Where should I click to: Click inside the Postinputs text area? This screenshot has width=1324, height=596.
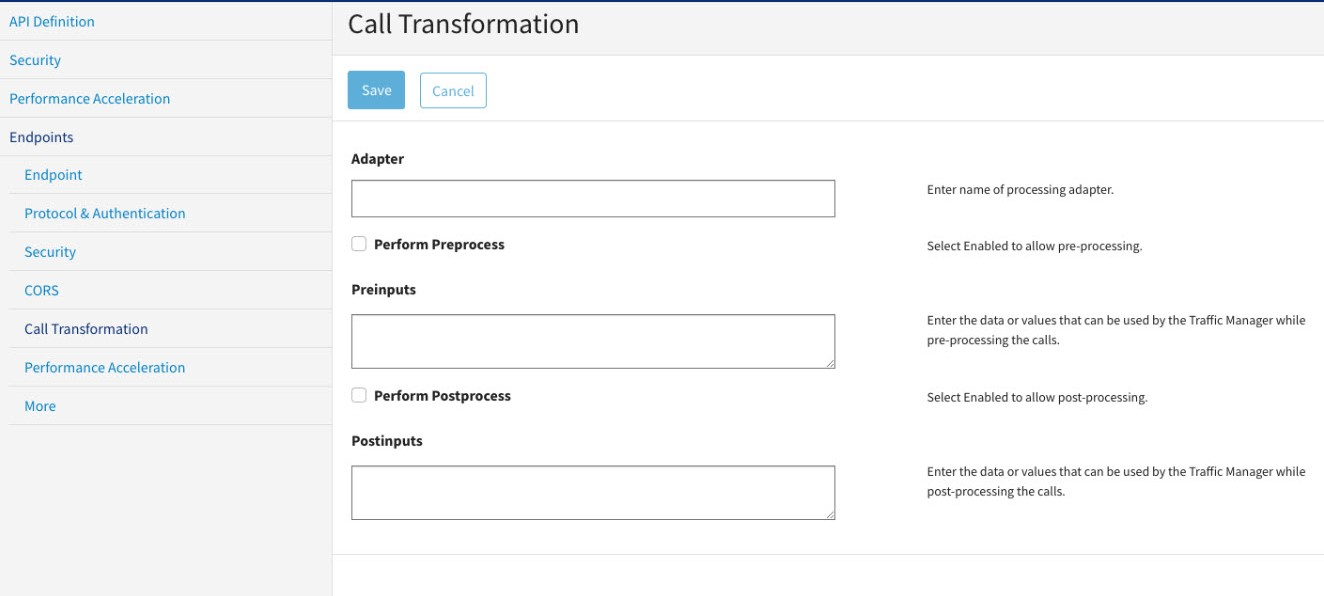tap(592, 492)
